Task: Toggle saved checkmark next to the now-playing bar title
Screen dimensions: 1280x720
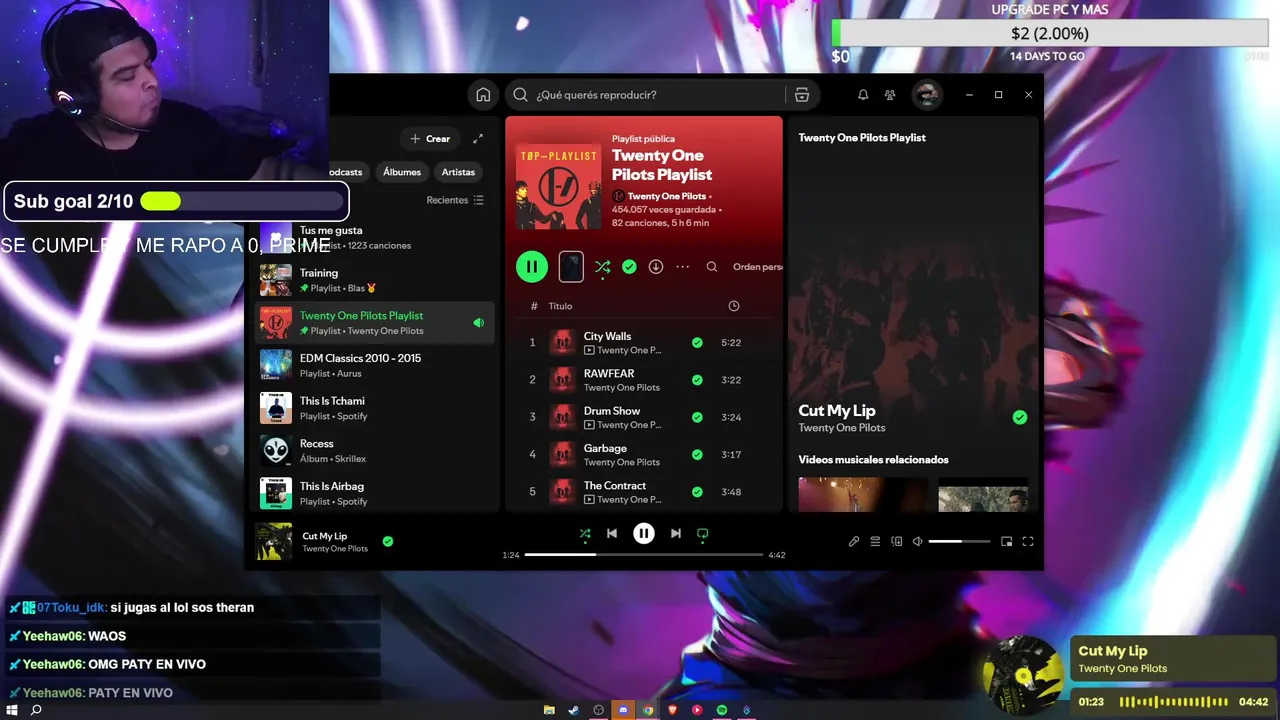Action: (388, 541)
